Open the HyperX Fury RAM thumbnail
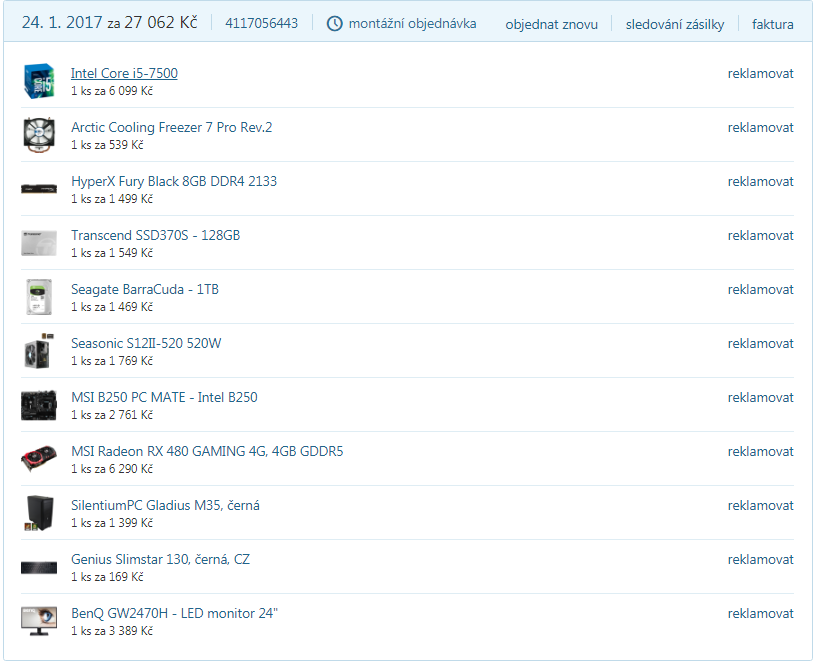This screenshot has width=814, height=668. coord(39,188)
